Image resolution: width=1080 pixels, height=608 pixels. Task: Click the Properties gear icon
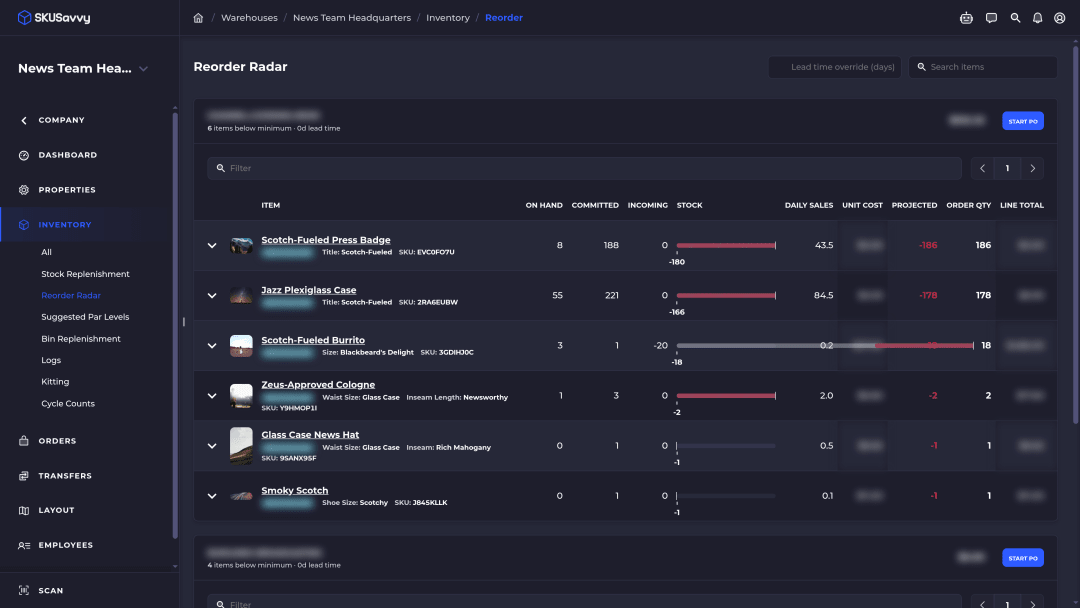point(24,190)
